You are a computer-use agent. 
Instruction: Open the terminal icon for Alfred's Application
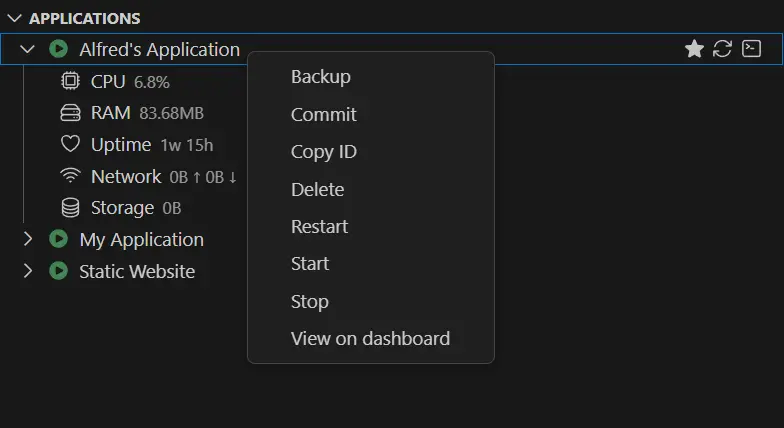pos(752,49)
